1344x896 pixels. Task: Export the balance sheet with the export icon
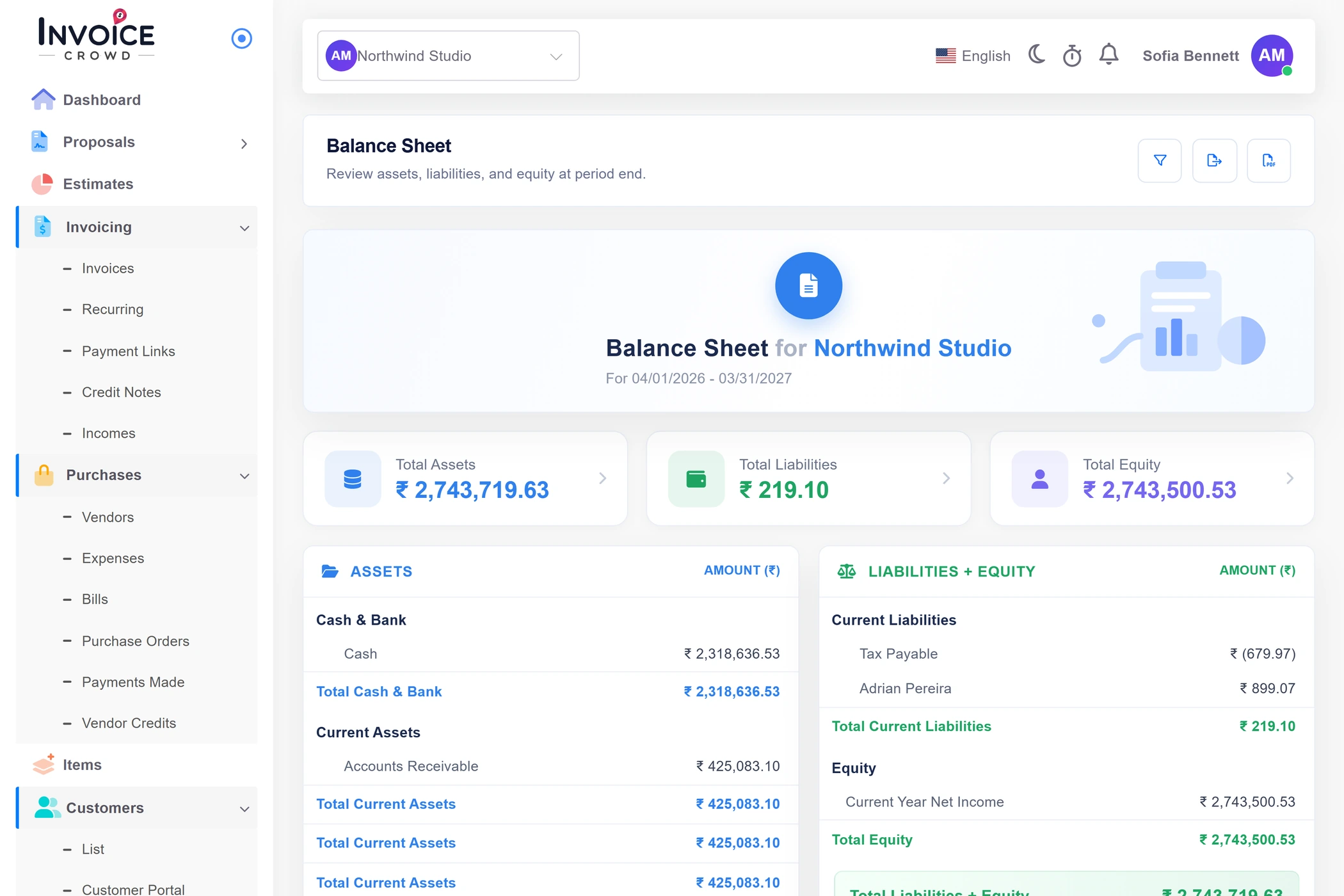click(1215, 161)
